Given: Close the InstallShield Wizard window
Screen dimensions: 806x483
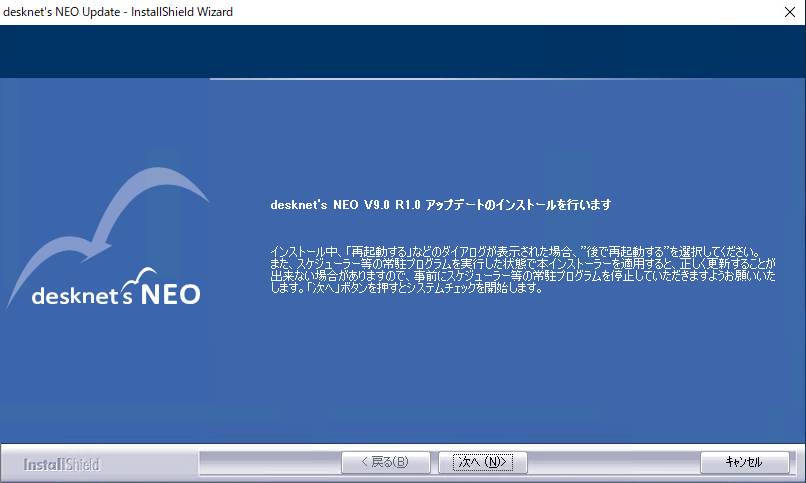Looking at the screenshot, I should pyautogui.click(x=790, y=12).
